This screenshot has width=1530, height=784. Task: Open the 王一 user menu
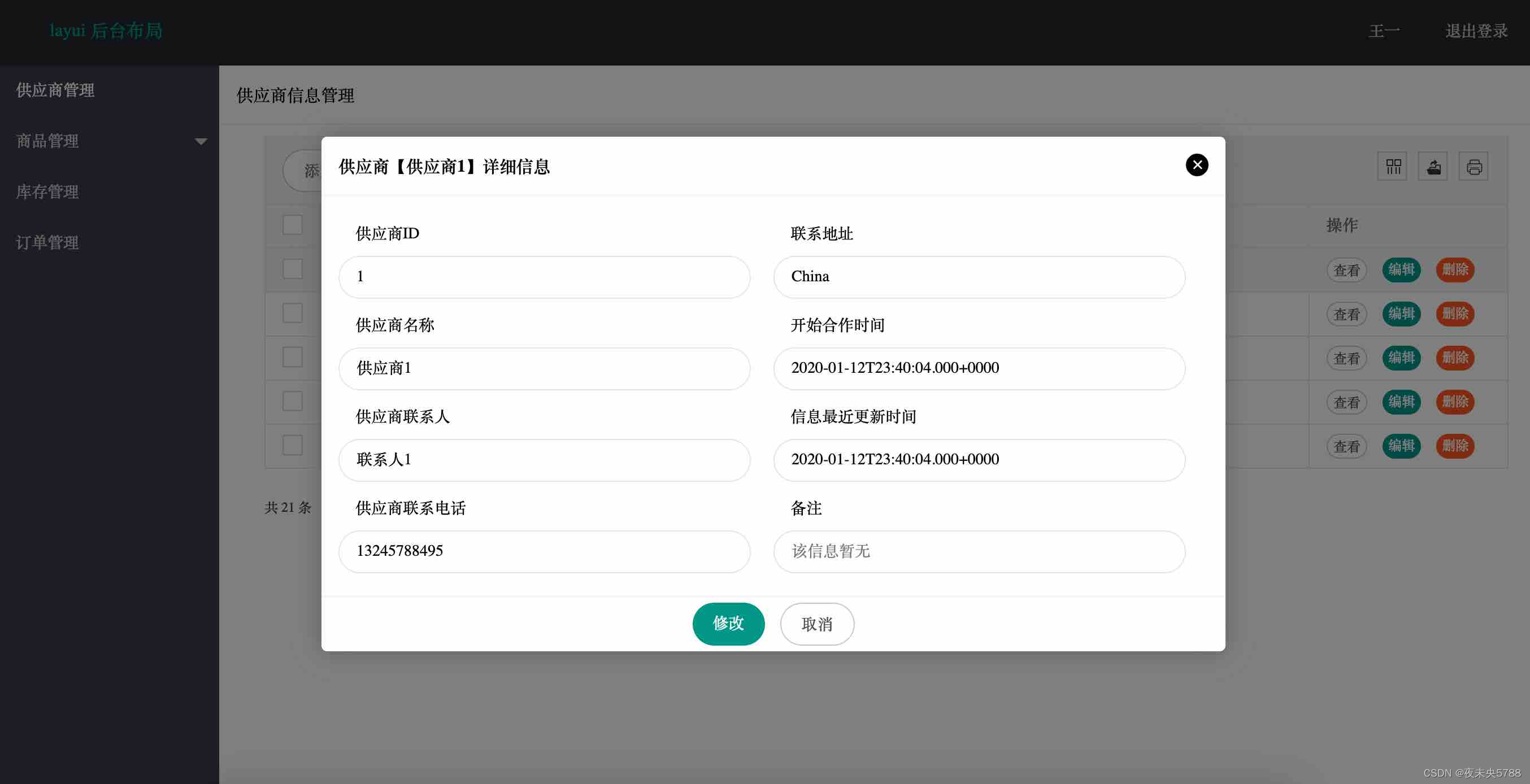coord(1384,31)
